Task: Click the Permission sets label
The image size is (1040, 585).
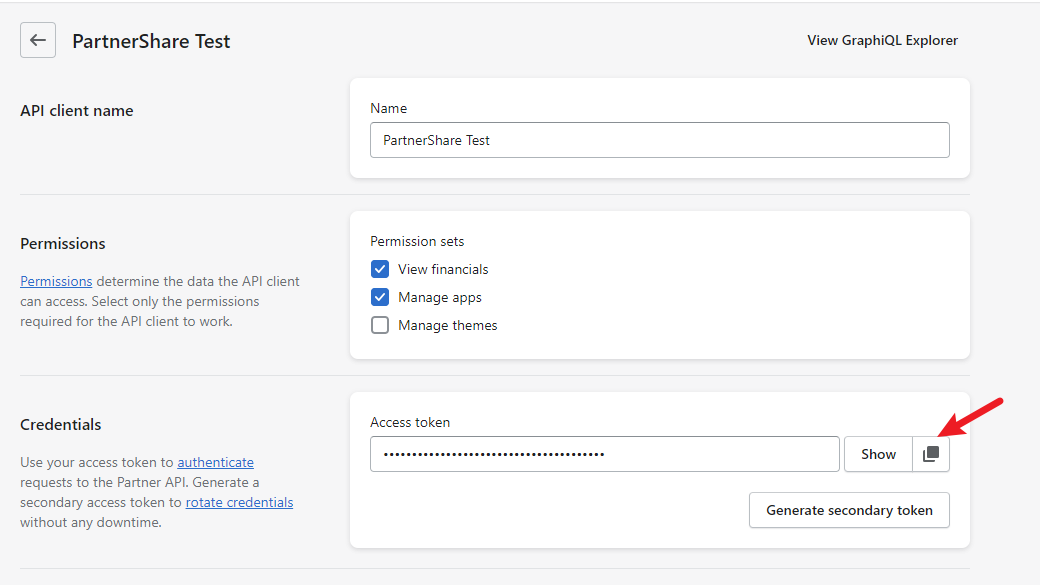Action: pyautogui.click(x=417, y=241)
